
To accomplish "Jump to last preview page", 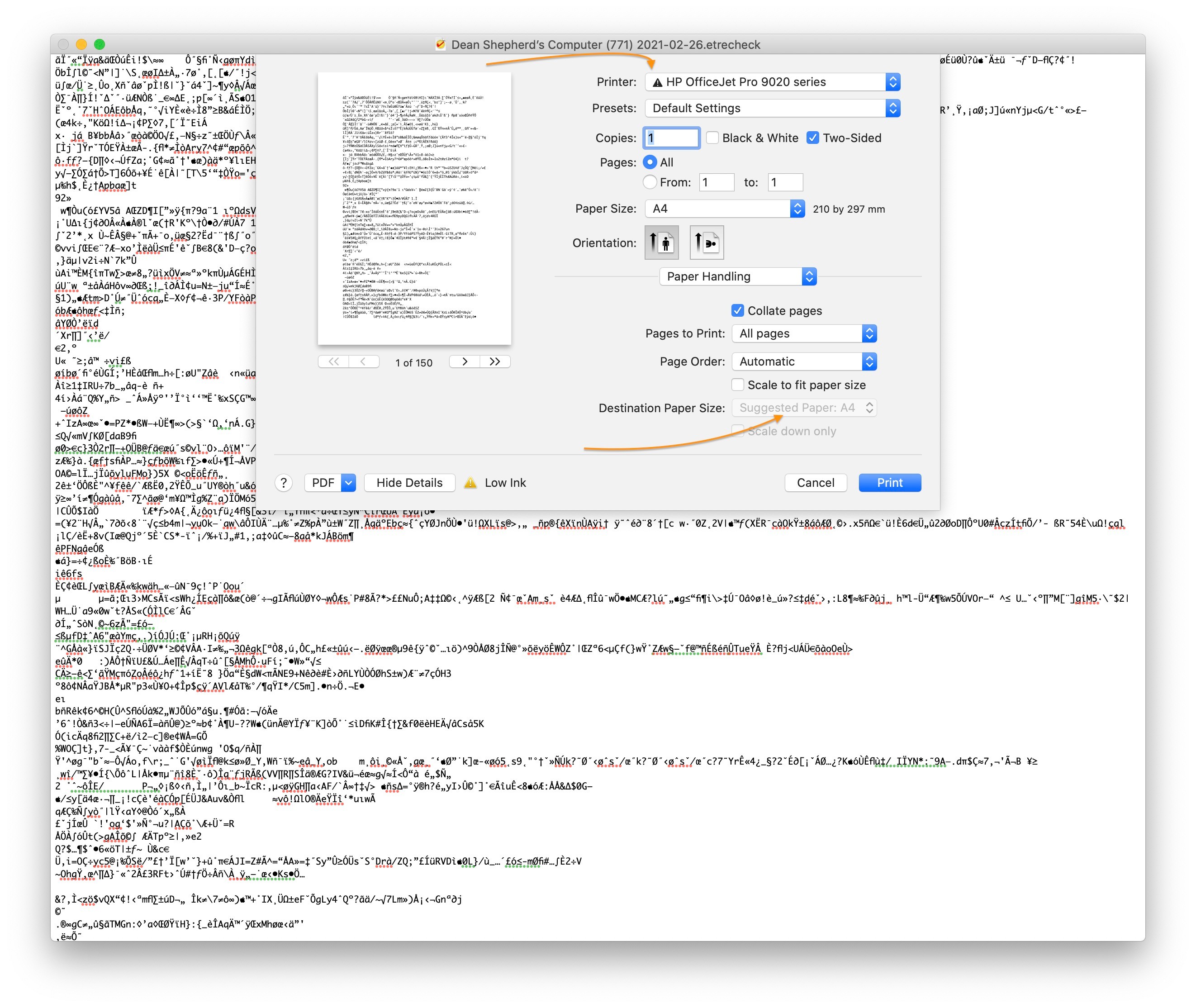I will (x=495, y=362).
